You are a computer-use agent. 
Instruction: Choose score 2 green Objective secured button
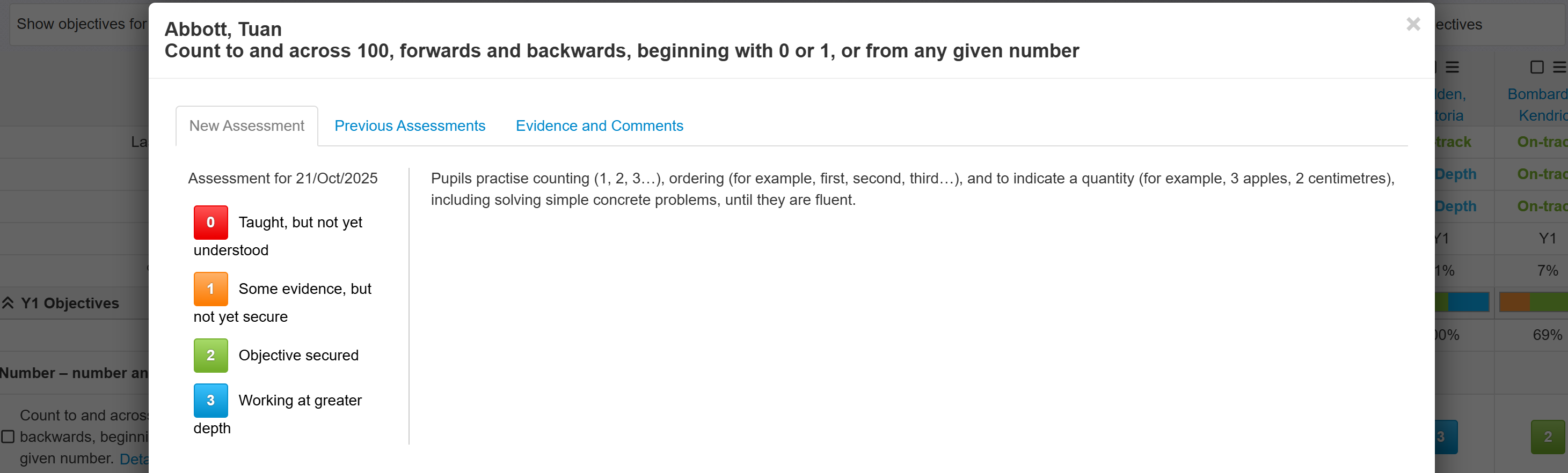210,356
